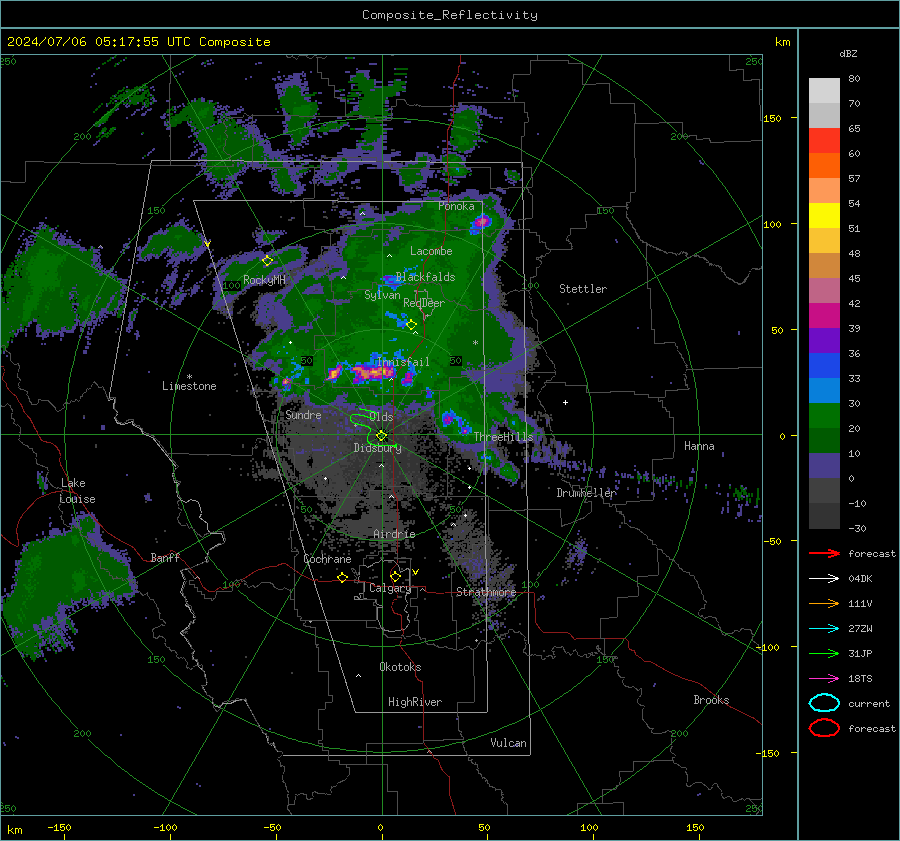Click the red 65 dBZ legend swatch
900x841 pixels.
tap(824, 141)
